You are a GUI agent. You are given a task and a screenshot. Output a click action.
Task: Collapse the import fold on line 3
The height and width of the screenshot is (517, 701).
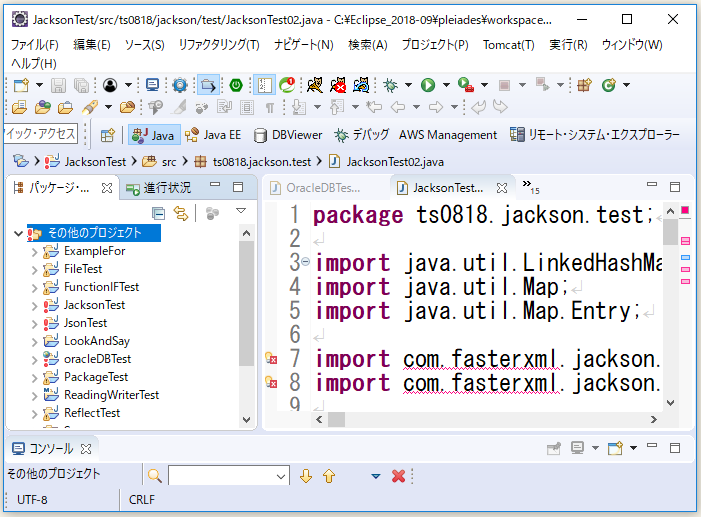[305, 261]
